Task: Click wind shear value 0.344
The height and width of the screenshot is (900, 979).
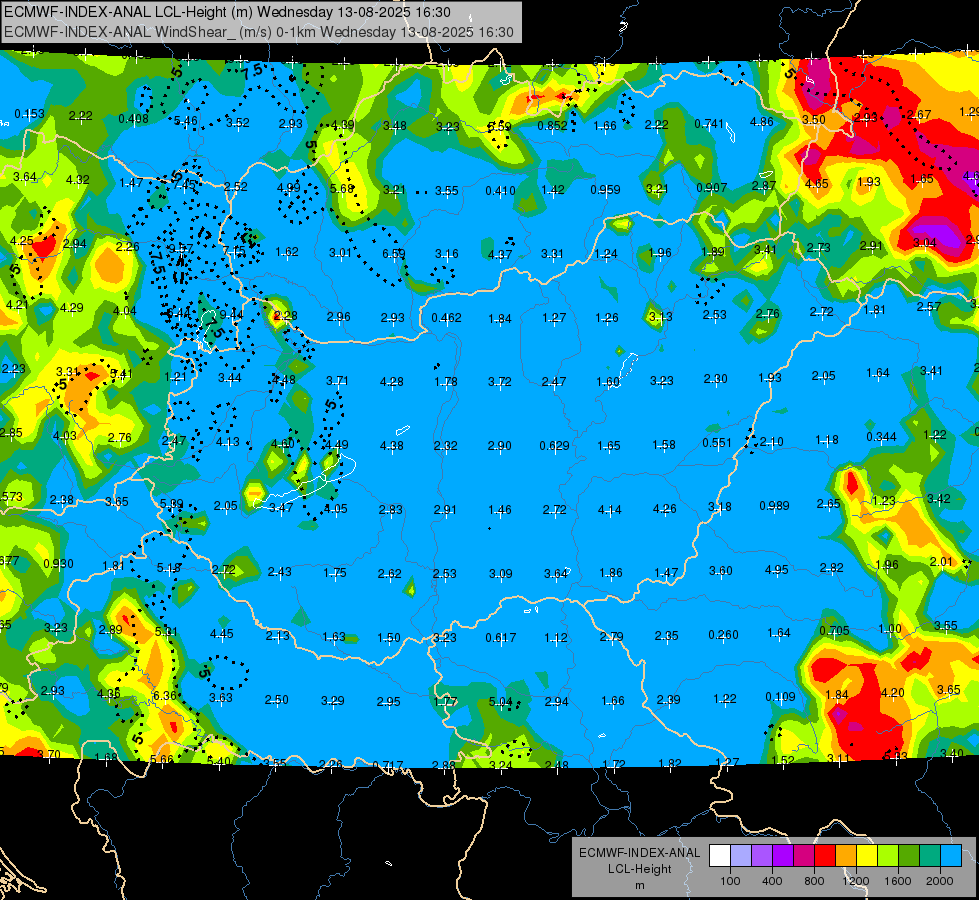Action: pos(881,437)
